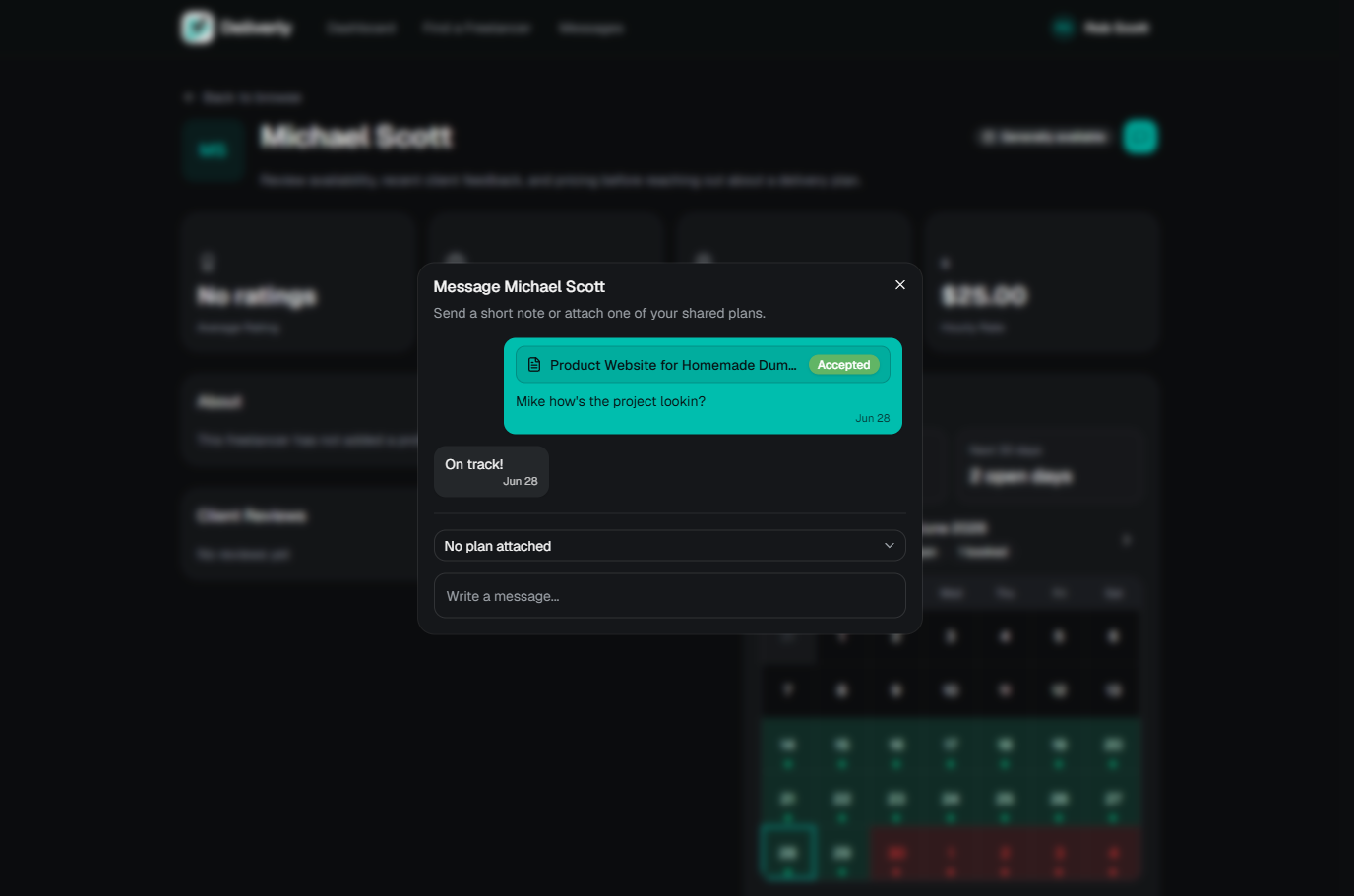This screenshot has height=896, width=1354.
Task: Open the Find a Freelancer nav item
Action: coord(476,28)
